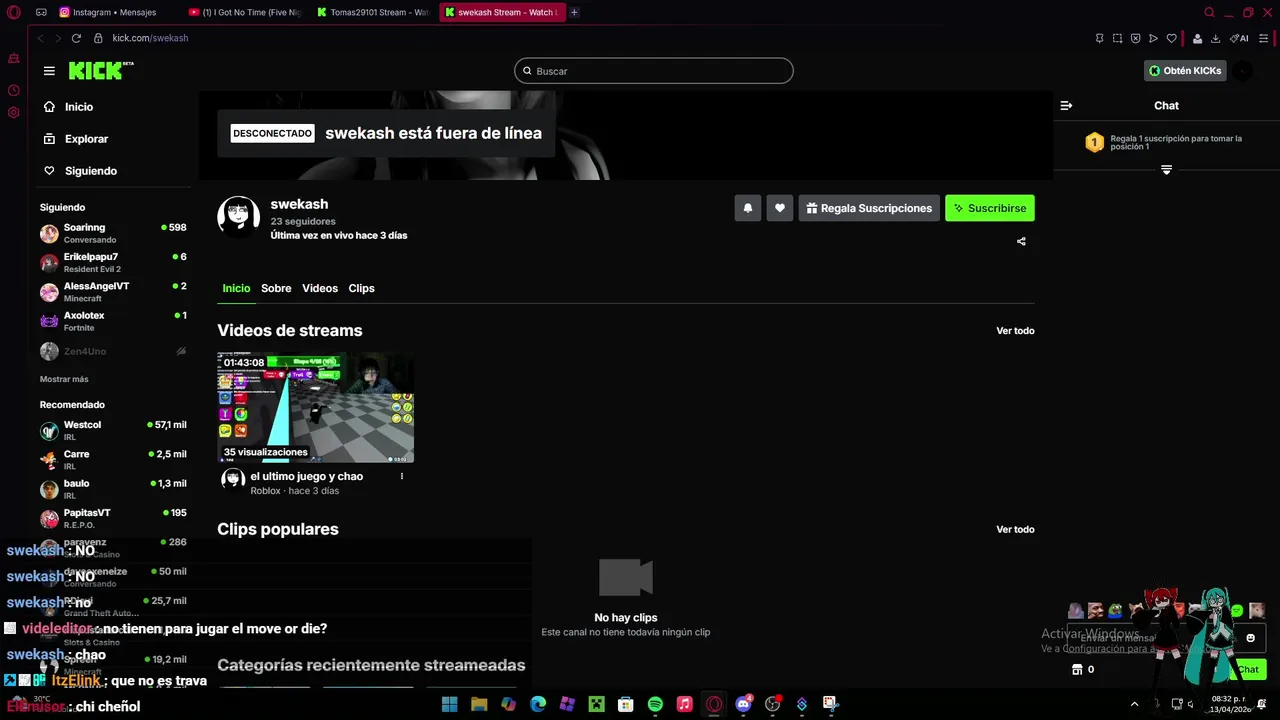Open Minecraft from taskbar

(x=596, y=704)
